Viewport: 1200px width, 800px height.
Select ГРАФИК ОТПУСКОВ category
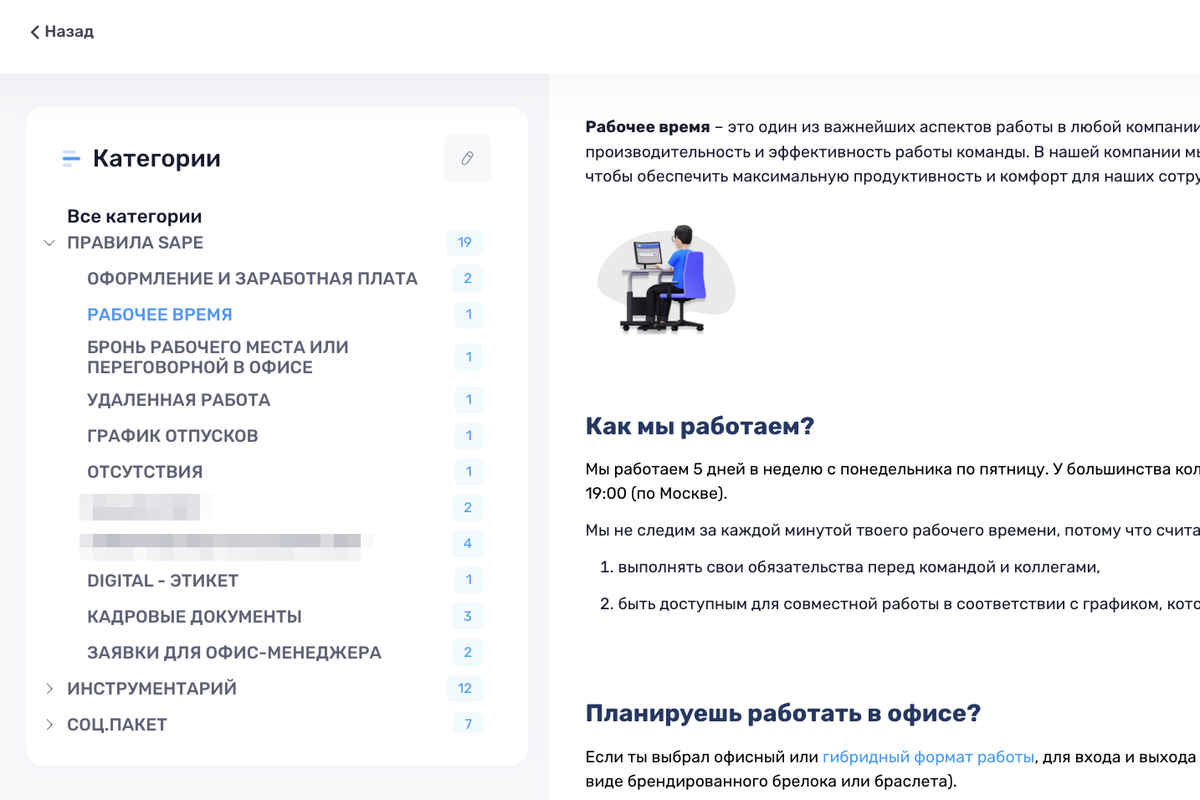[x=172, y=436]
